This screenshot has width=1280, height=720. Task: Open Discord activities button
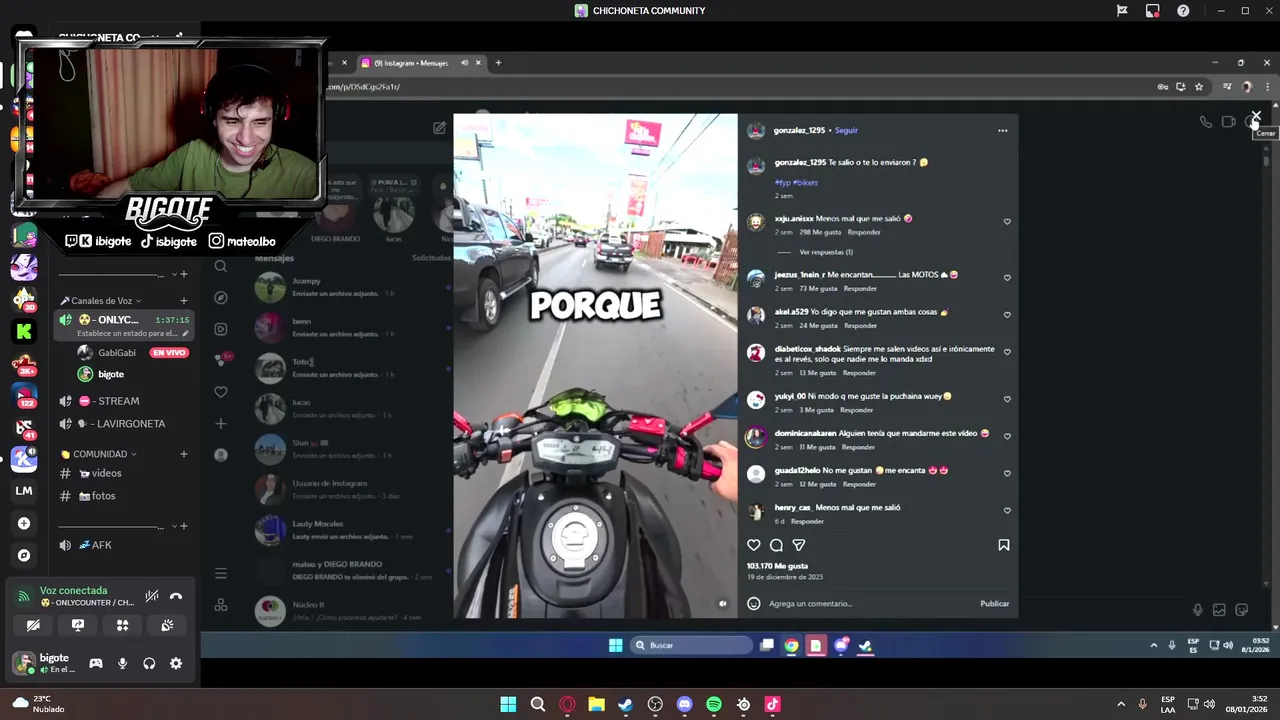[x=122, y=625]
